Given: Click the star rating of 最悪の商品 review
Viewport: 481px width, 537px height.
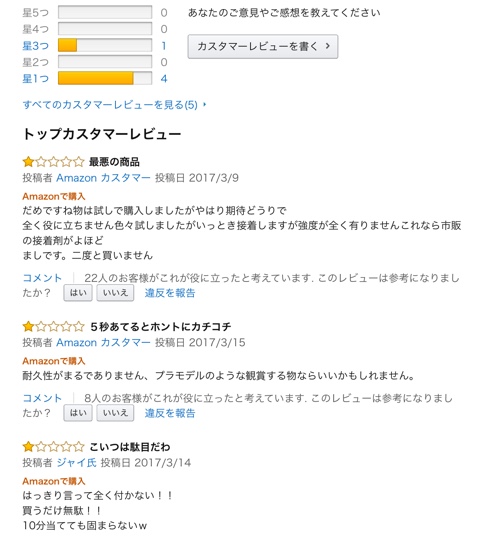Looking at the screenshot, I should tap(53, 161).
